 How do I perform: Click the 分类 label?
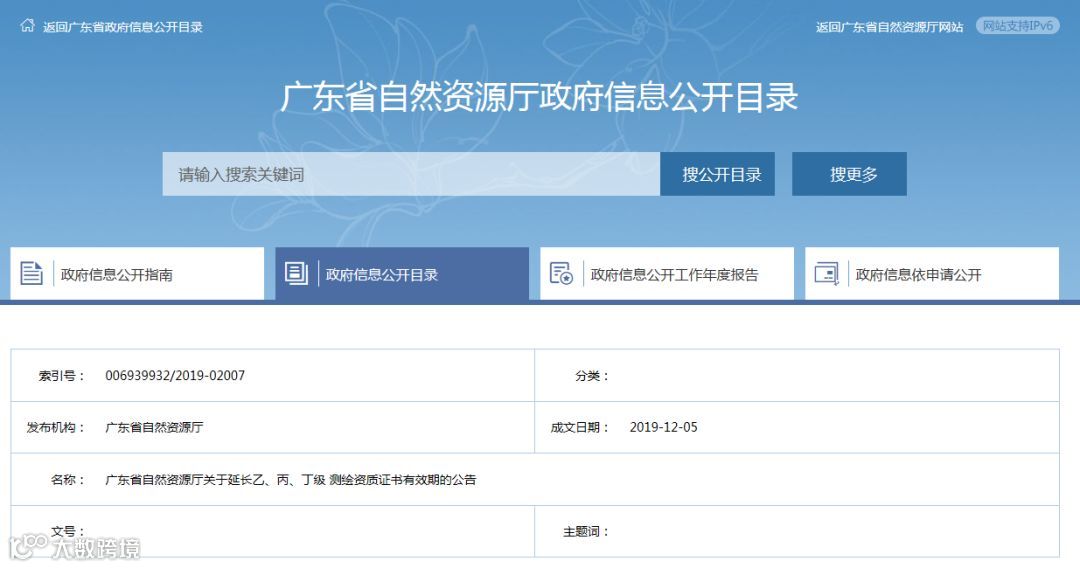(x=591, y=376)
